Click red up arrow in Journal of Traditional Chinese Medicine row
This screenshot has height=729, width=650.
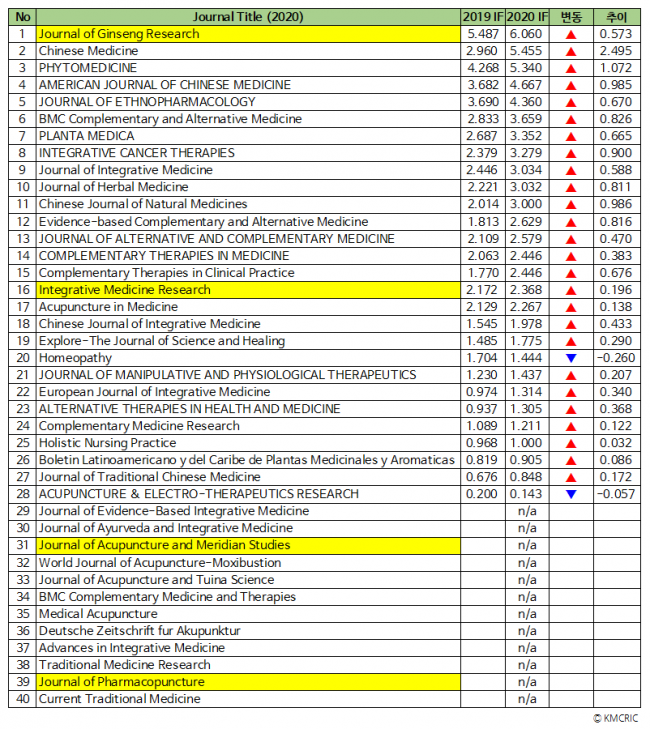[571, 477]
